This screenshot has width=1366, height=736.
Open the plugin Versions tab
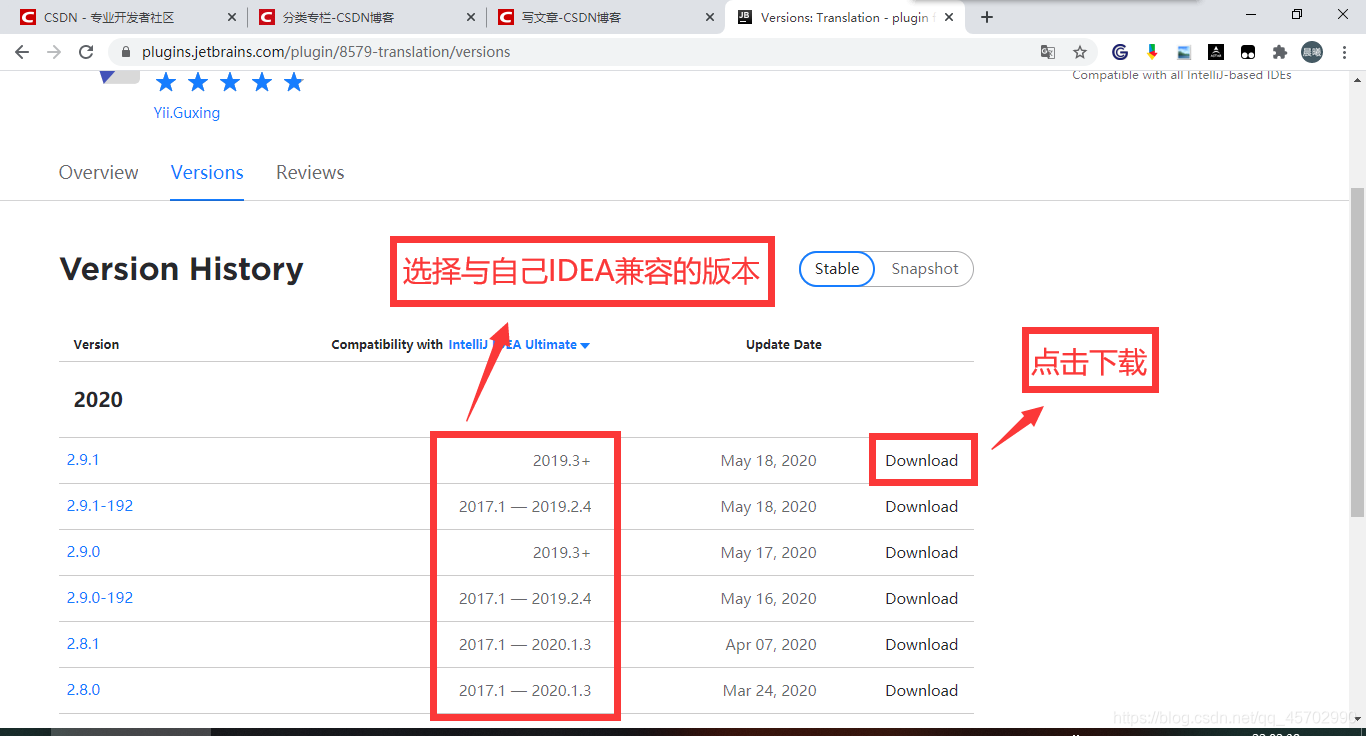[207, 172]
